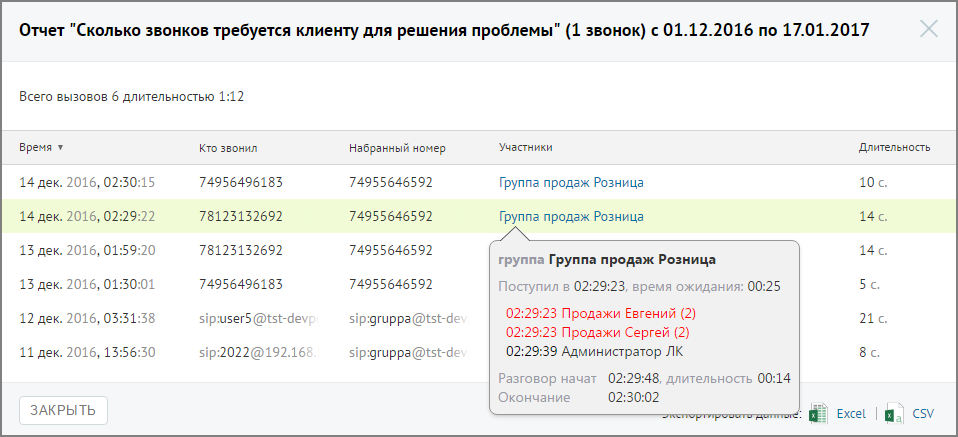The image size is (958, 437).
Task: Click the ЗАКРЫТЬ button
Action: pyautogui.click(x=64, y=410)
